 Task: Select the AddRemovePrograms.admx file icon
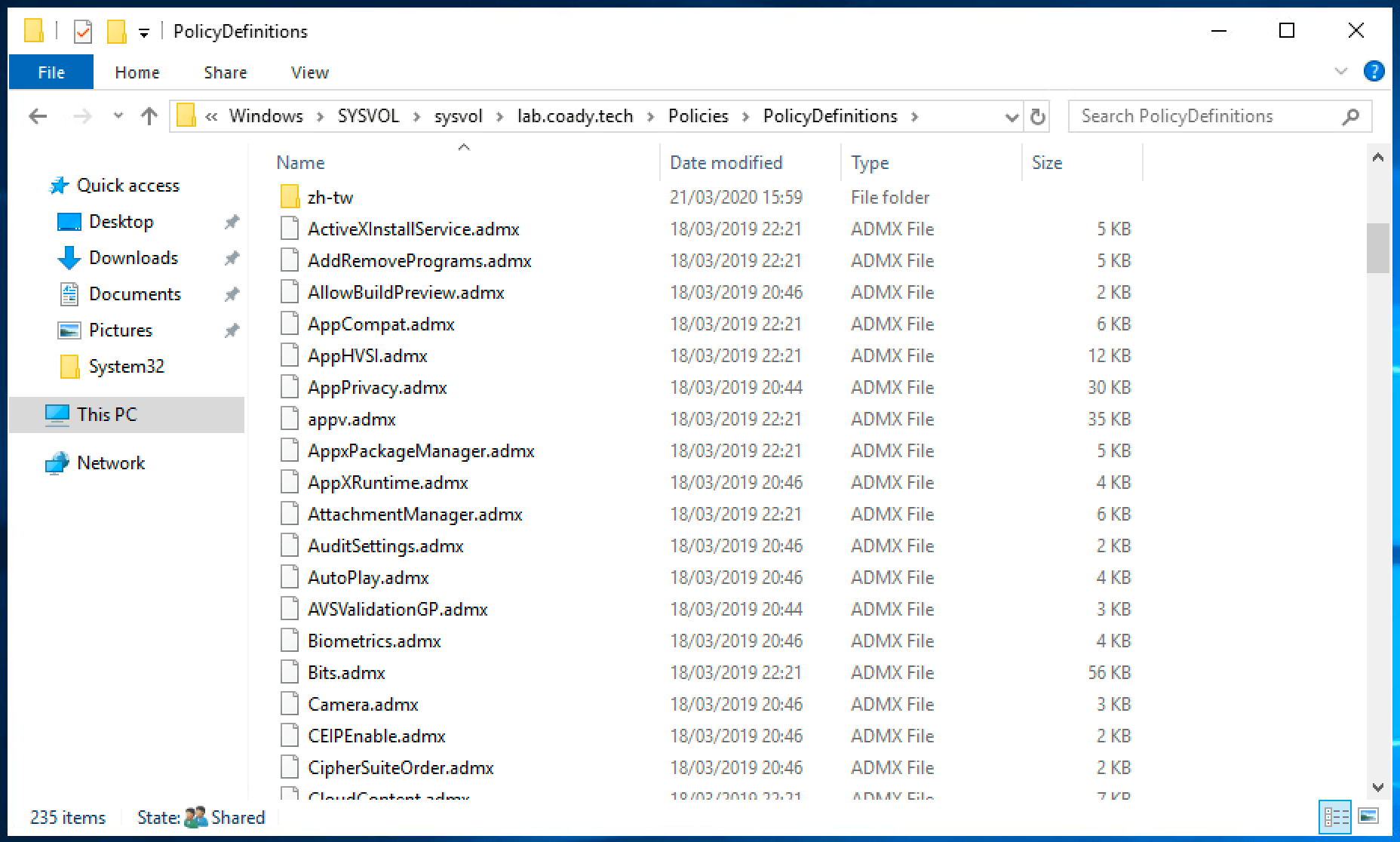pyautogui.click(x=290, y=260)
